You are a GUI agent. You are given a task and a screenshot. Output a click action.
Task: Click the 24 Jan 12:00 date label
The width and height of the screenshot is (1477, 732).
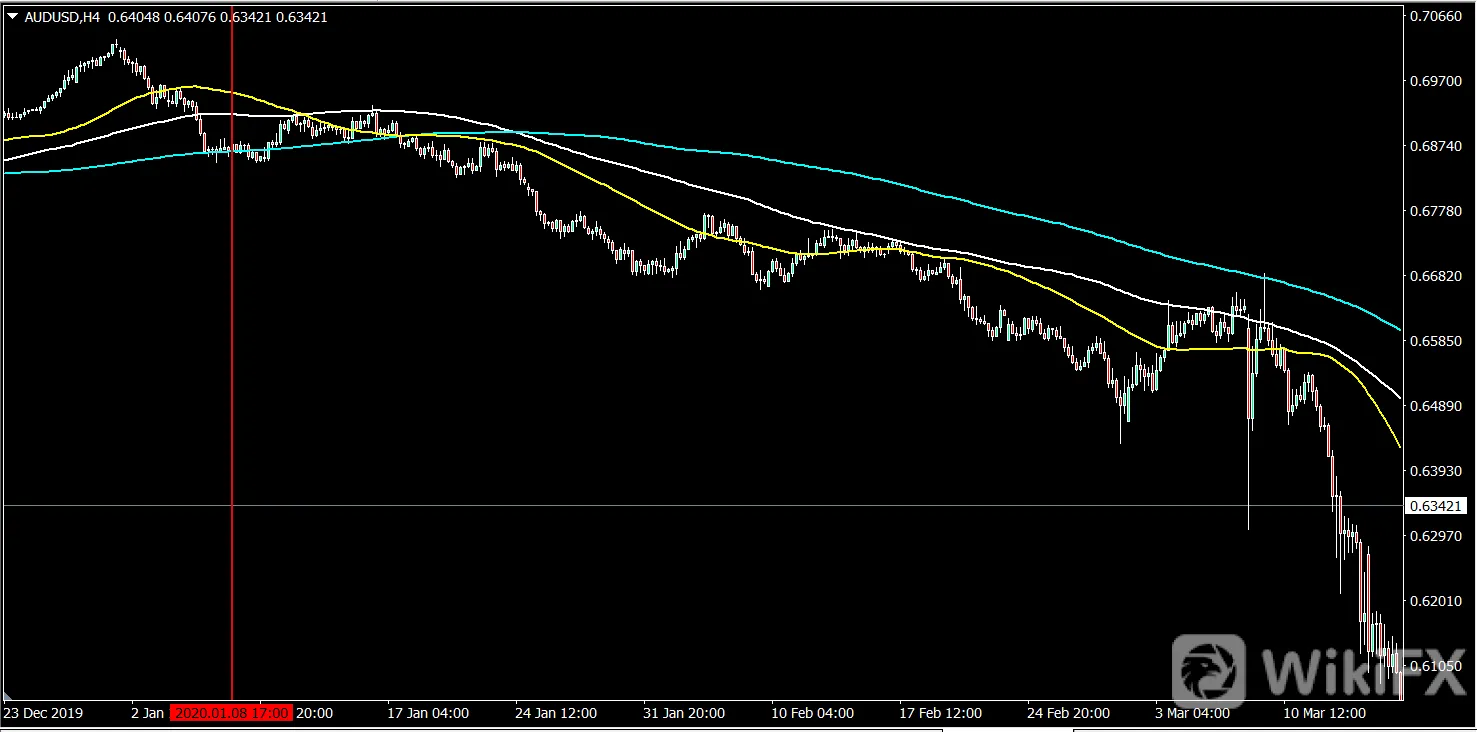point(556,713)
